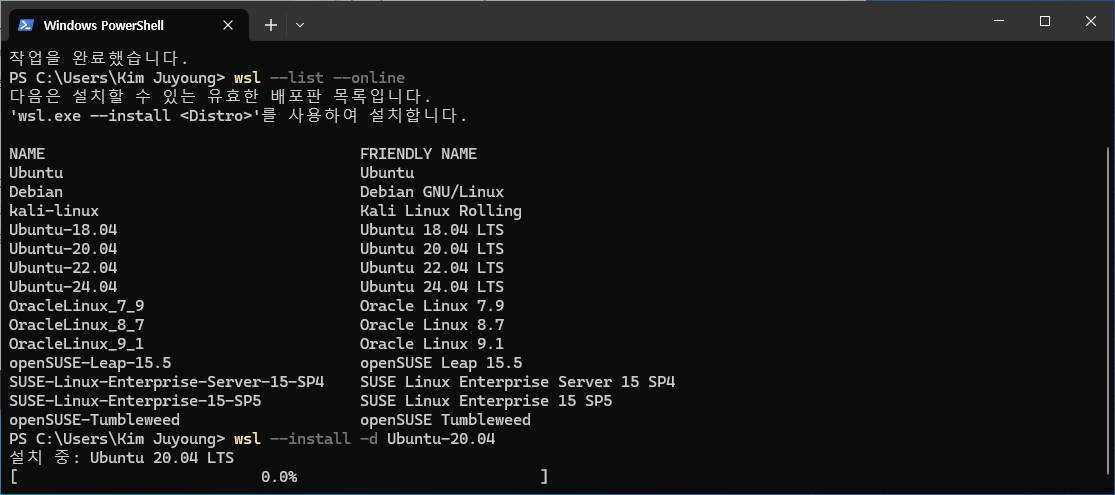This screenshot has height=495, width=1115.
Task: Click the Debian GNU/Linux friendly name
Action: coord(432,192)
